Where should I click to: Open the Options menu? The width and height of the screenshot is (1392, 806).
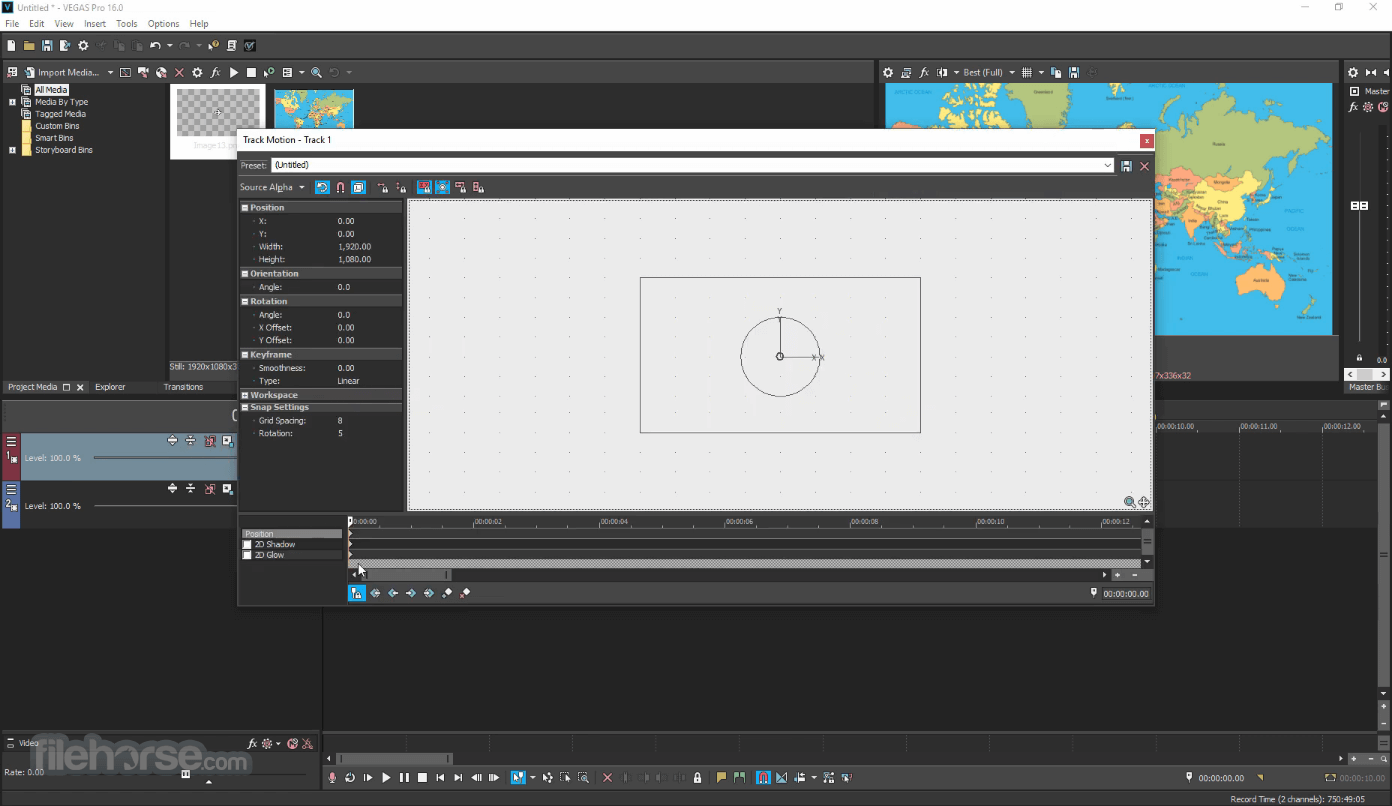coord(163,23)
